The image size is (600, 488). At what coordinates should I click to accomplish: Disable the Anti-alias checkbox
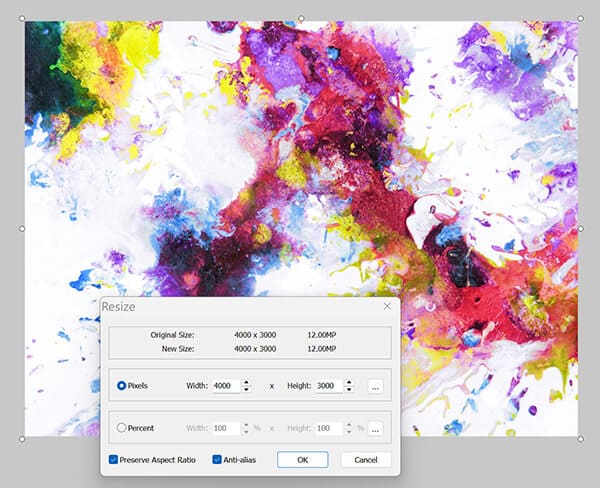[x=217, y=459]
